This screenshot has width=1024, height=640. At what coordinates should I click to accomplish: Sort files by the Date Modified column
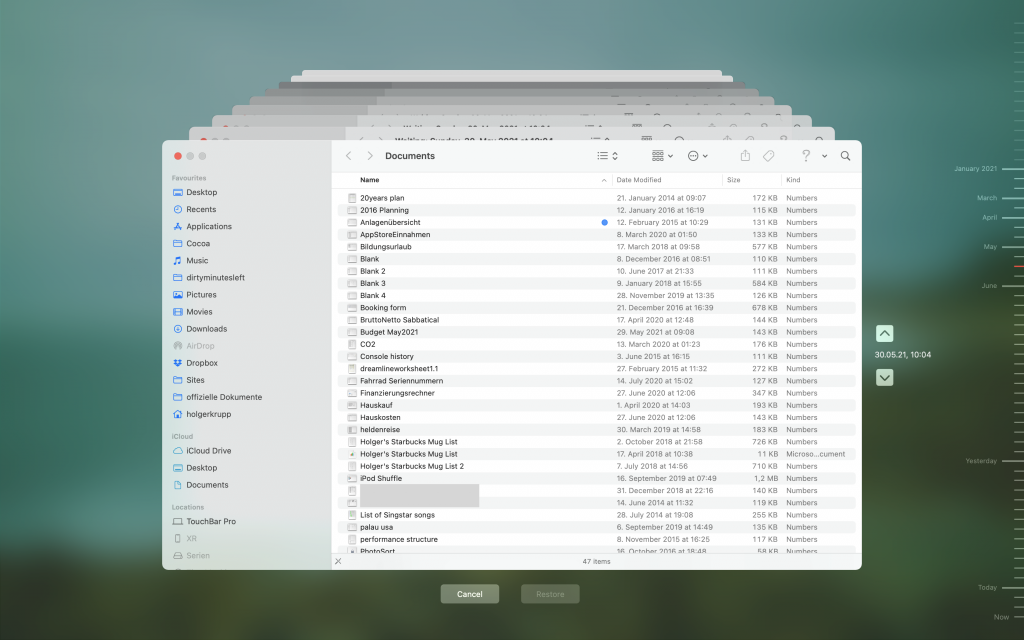[x=639, y=180]
